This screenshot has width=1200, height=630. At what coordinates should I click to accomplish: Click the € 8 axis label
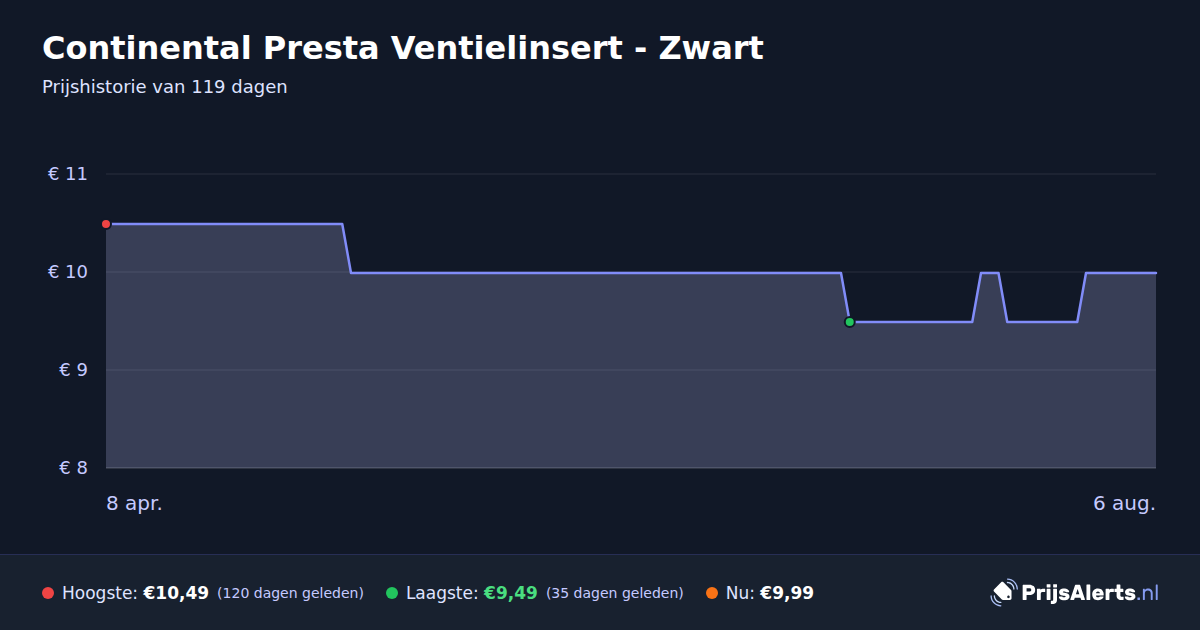(73, 468)
